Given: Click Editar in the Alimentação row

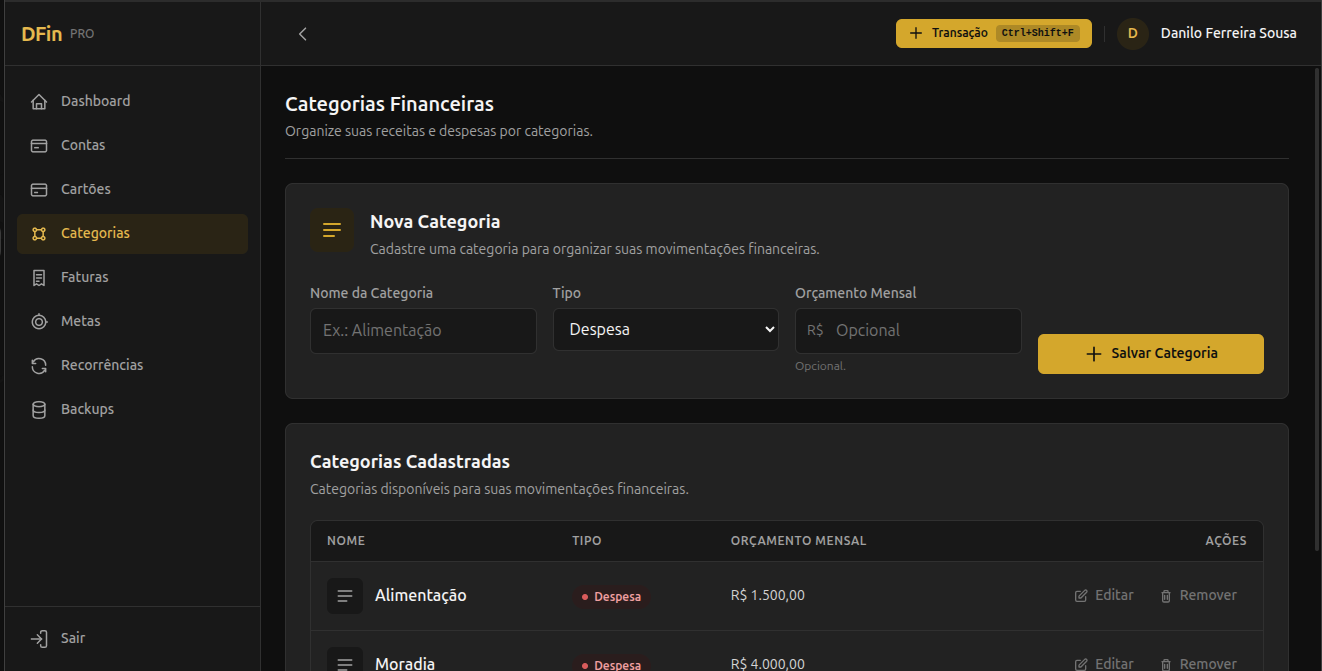Looking at the screenshot, I should coord(1104,595).
